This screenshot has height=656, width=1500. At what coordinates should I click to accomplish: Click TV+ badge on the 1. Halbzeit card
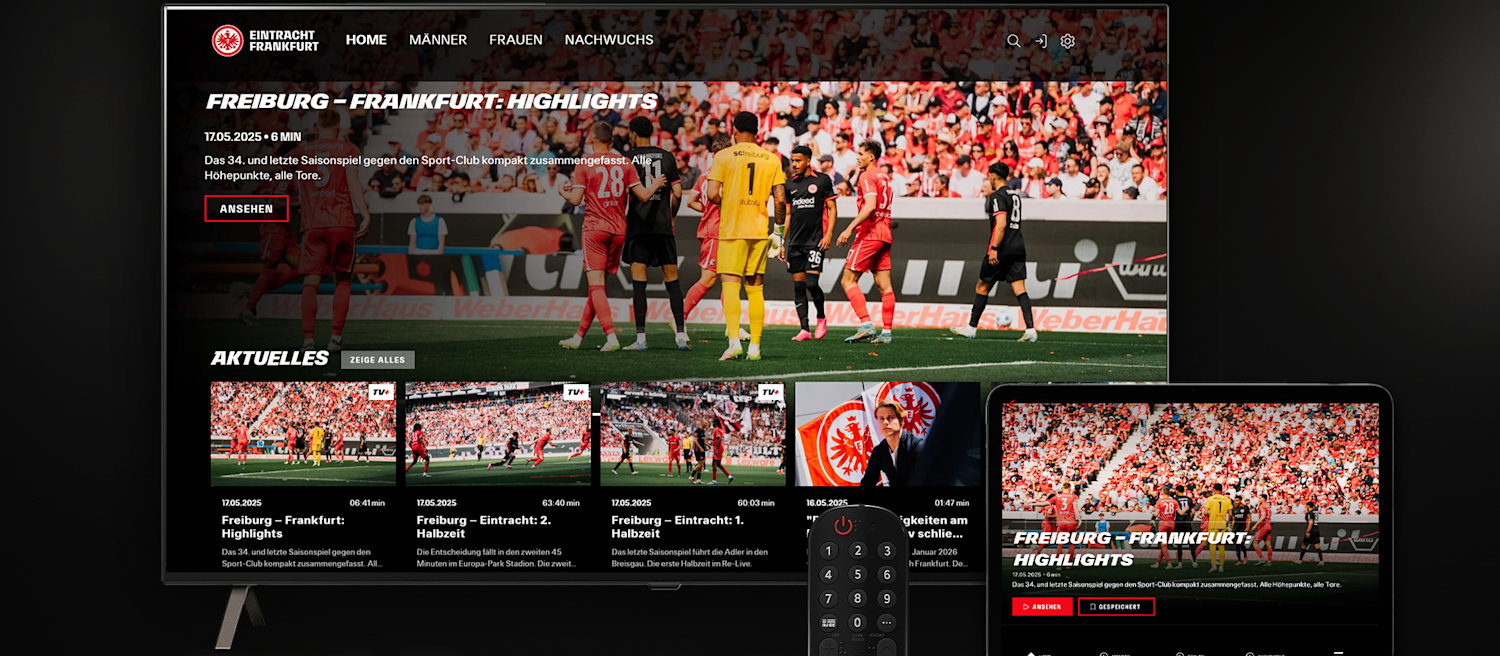(x=771, y=393)
